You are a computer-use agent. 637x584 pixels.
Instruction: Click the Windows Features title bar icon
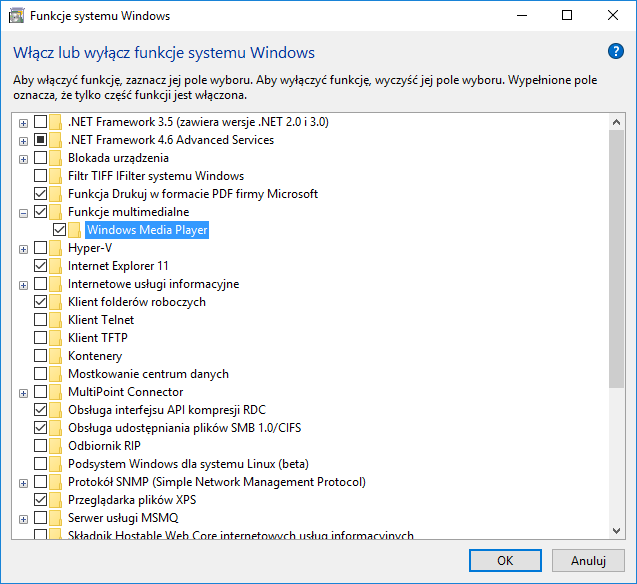tap(16, 16)
